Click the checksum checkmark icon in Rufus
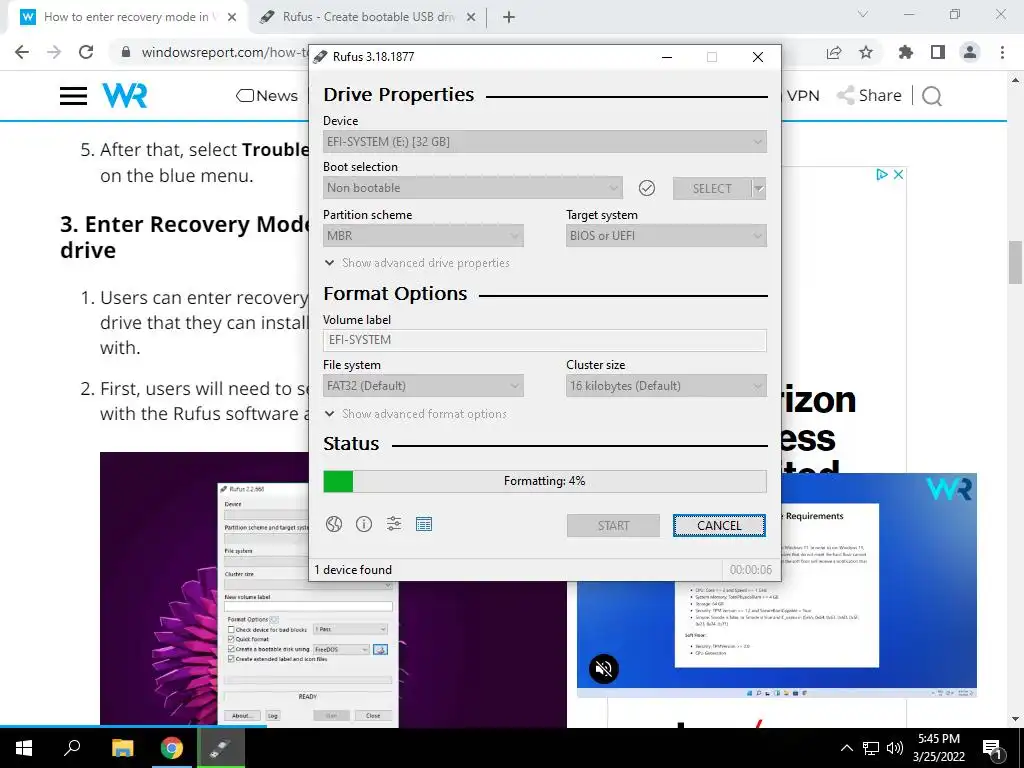Viewport: 1024px width, 768px height. click(647, 188)
